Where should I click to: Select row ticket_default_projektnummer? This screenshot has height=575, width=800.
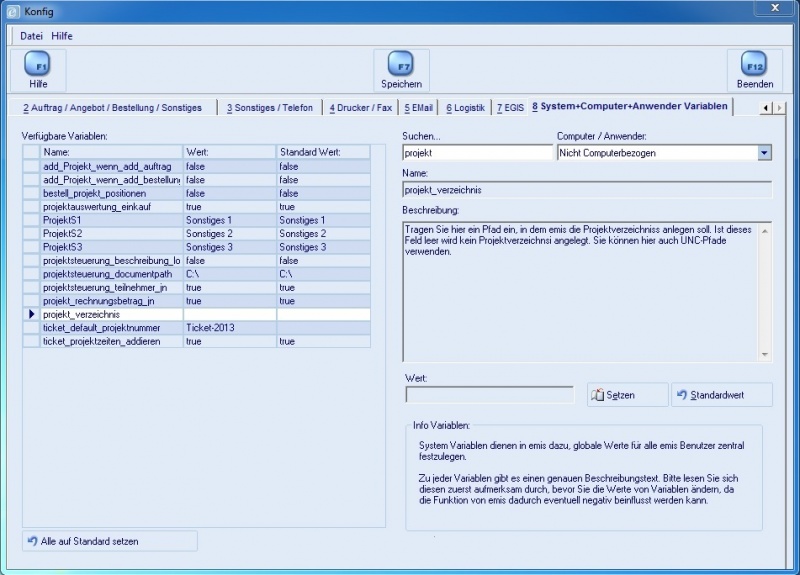click(196, 328)
